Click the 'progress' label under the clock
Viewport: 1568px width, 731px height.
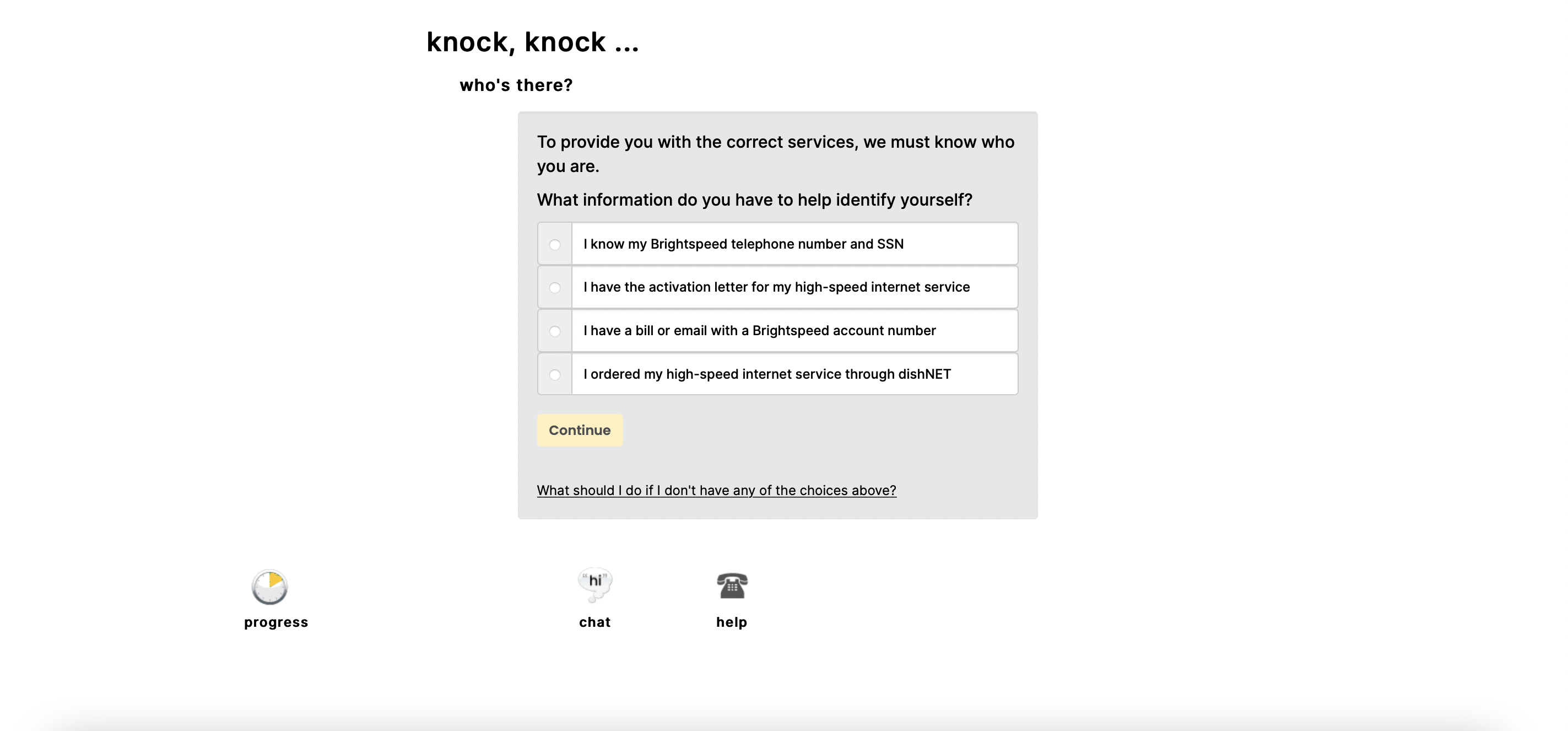tap(275, 622)
